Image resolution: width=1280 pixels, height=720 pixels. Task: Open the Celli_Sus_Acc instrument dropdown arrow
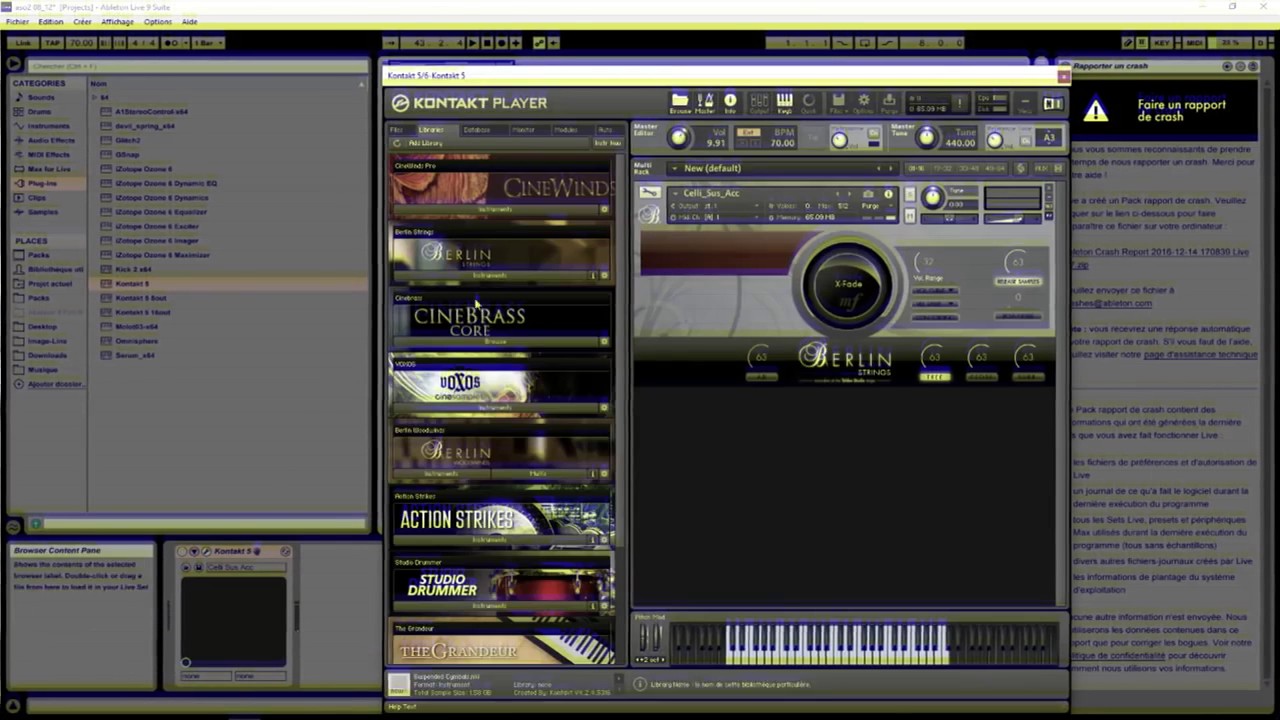point(674,193)
